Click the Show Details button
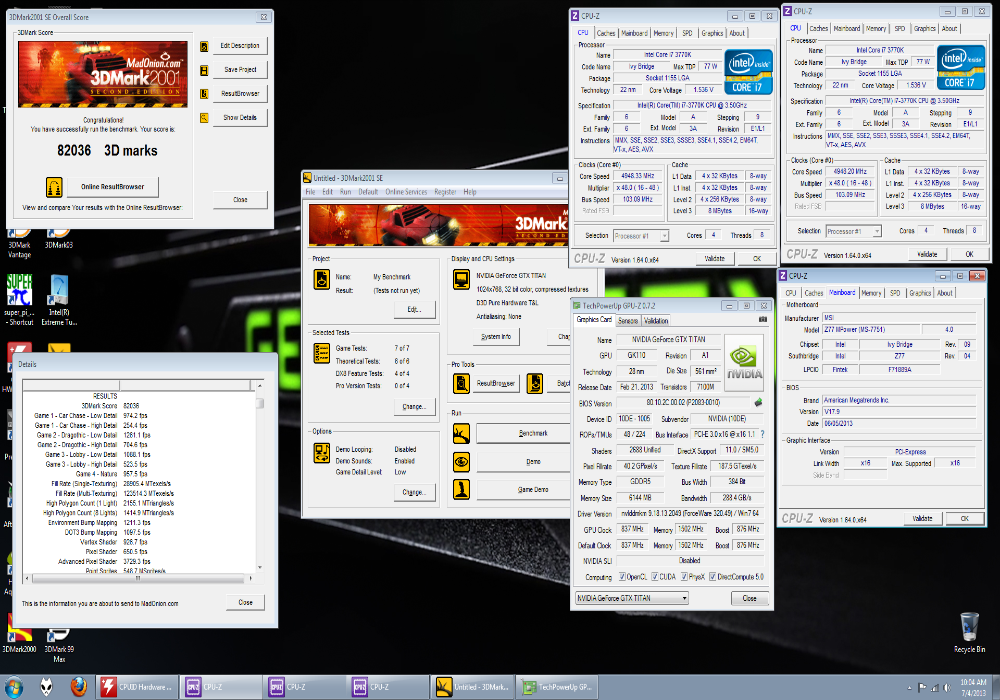Image resolution: width=1000 pixels, height=700 pixels. [x=240, y=118]
